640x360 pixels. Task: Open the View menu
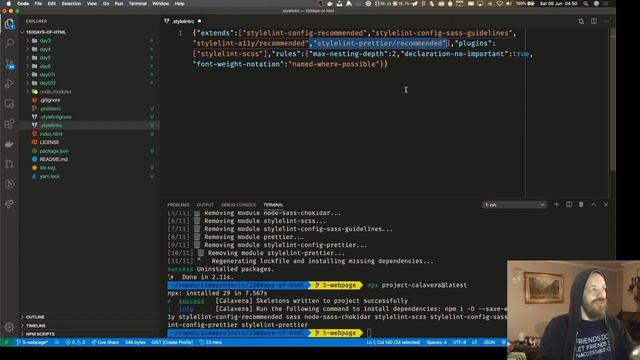tap(92, 4)
